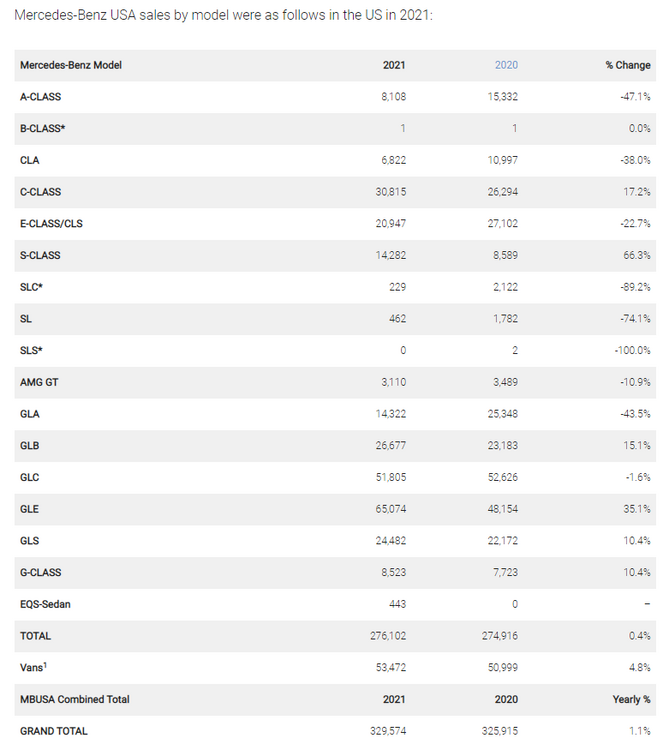The image size is (669, 750).
Task: Click the E-CLASS/CLS row label
Action: 51,224
